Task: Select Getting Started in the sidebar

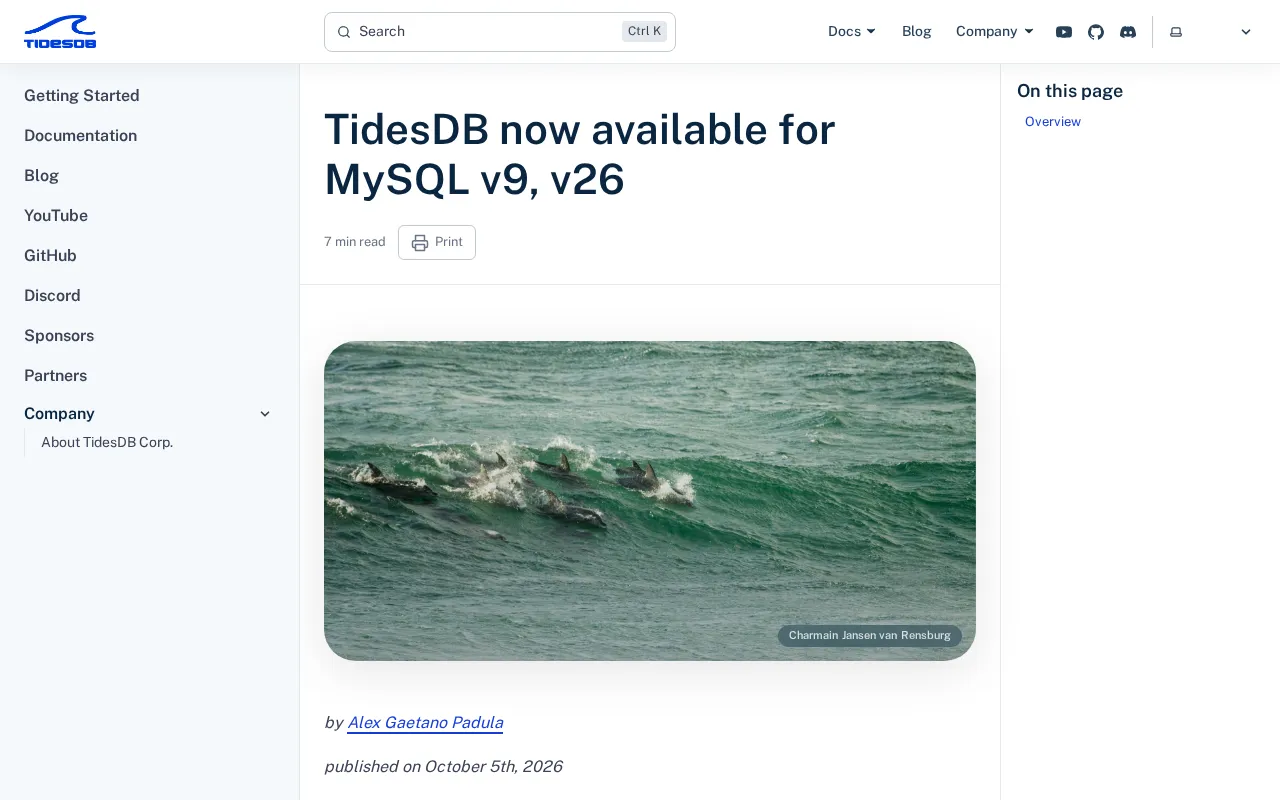Action: (x=82, y=96)
